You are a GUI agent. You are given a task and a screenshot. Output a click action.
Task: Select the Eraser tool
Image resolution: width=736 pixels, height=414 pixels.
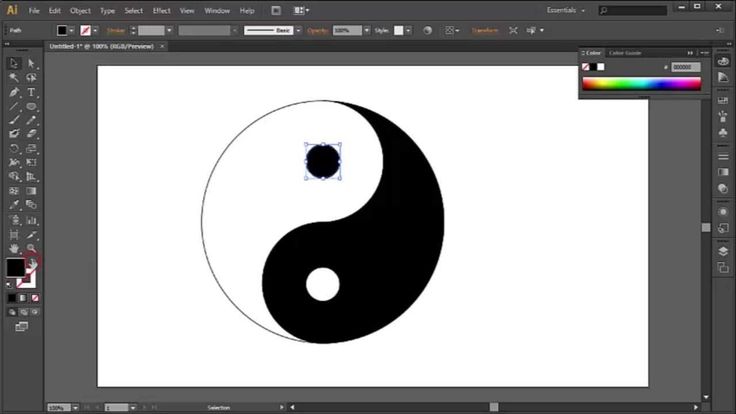(x=31, y=134)
